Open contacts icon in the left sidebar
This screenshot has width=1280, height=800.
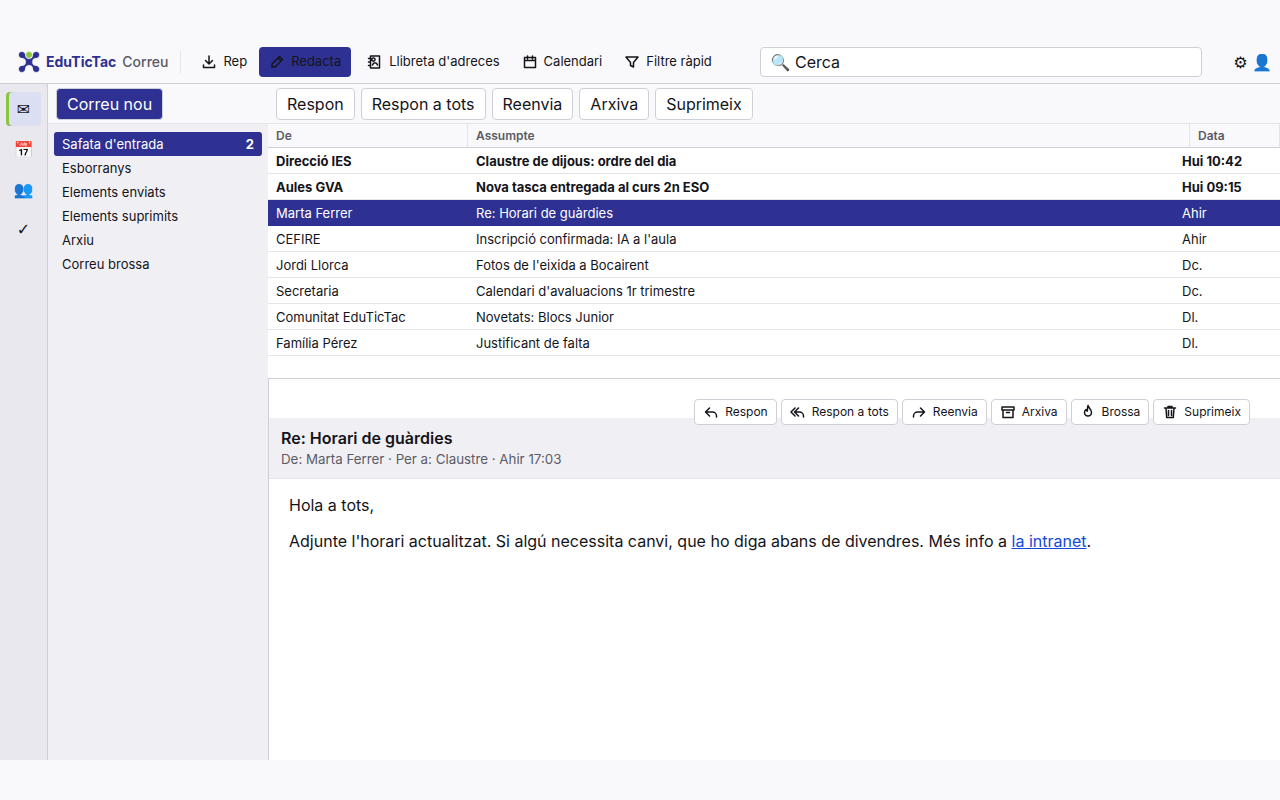click(x=24, y=189)
